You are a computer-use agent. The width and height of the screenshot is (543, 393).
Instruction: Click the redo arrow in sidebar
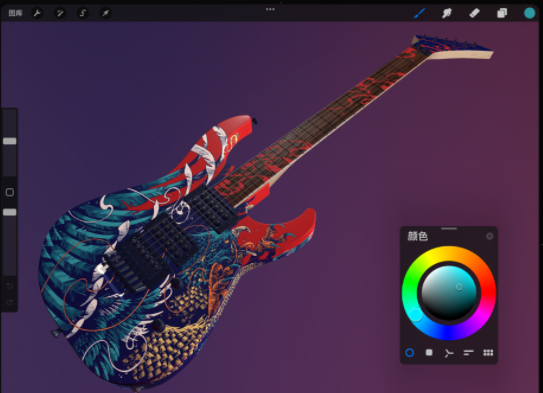click(10, 302)
